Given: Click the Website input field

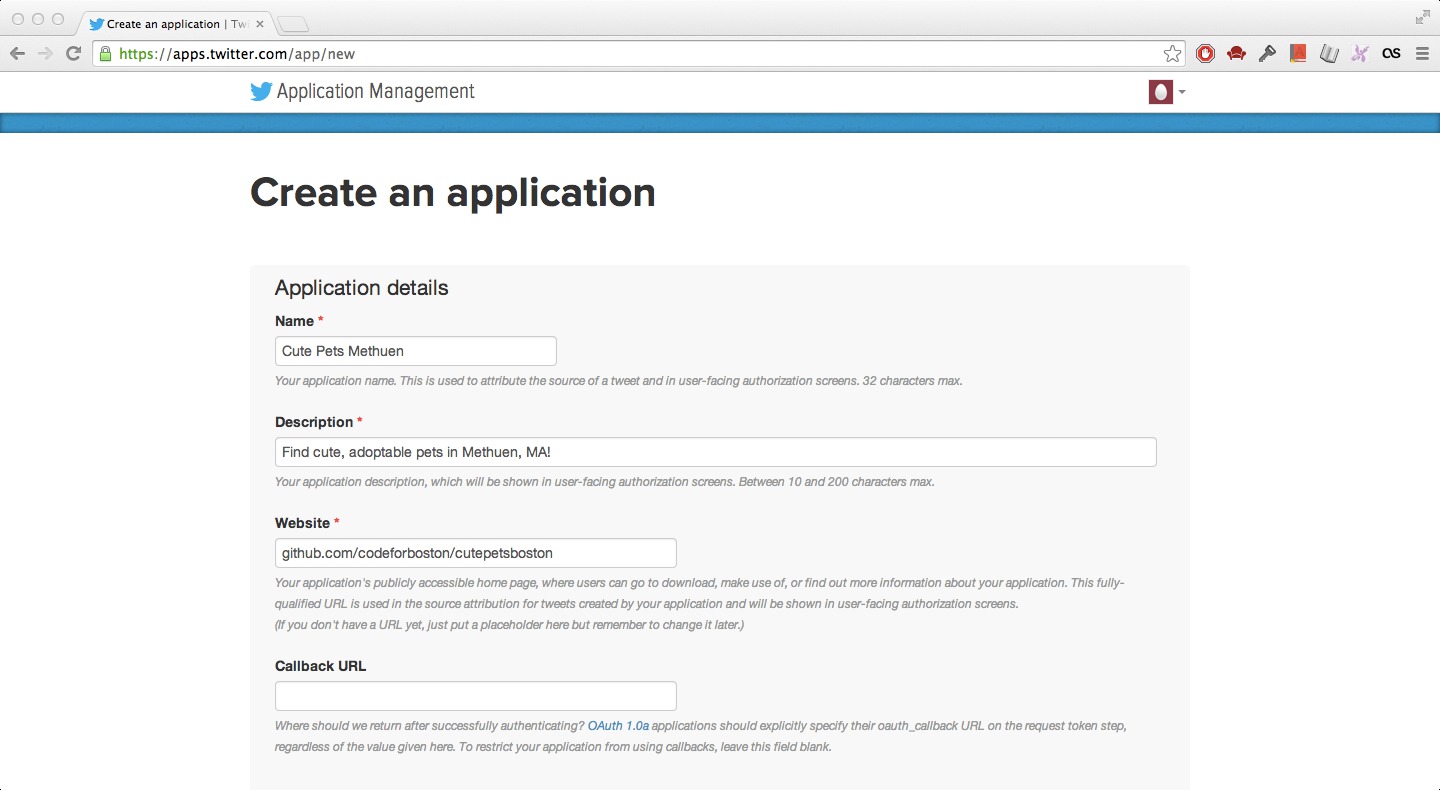Looking at the screenshot, I should tap(476, 553).
